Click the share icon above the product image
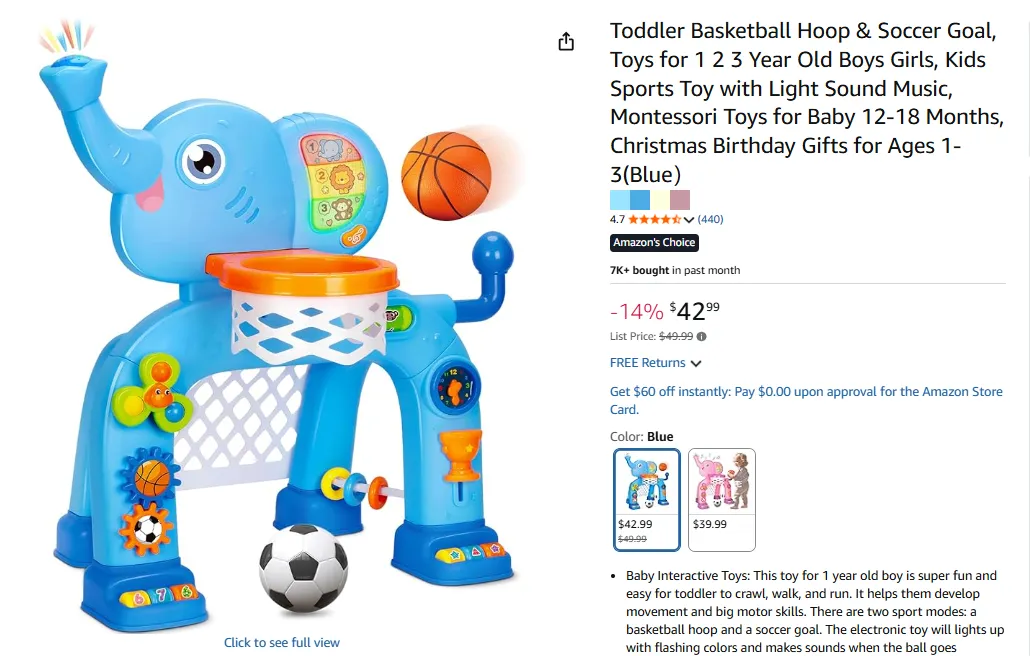 coord(566,42)
